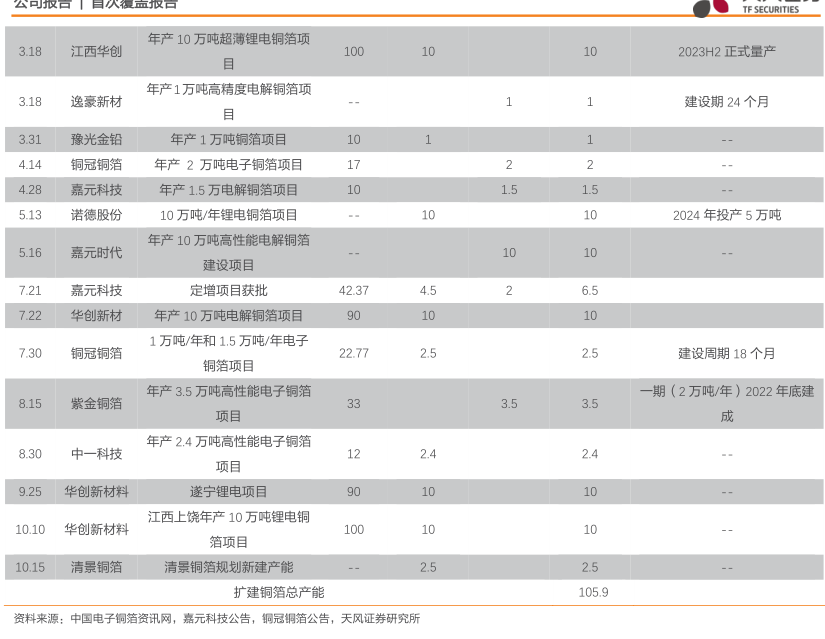The height and width of the screenshot is (639, 825).
Task: Click the 清景铜箔 company cell
Action: (96, 567)
